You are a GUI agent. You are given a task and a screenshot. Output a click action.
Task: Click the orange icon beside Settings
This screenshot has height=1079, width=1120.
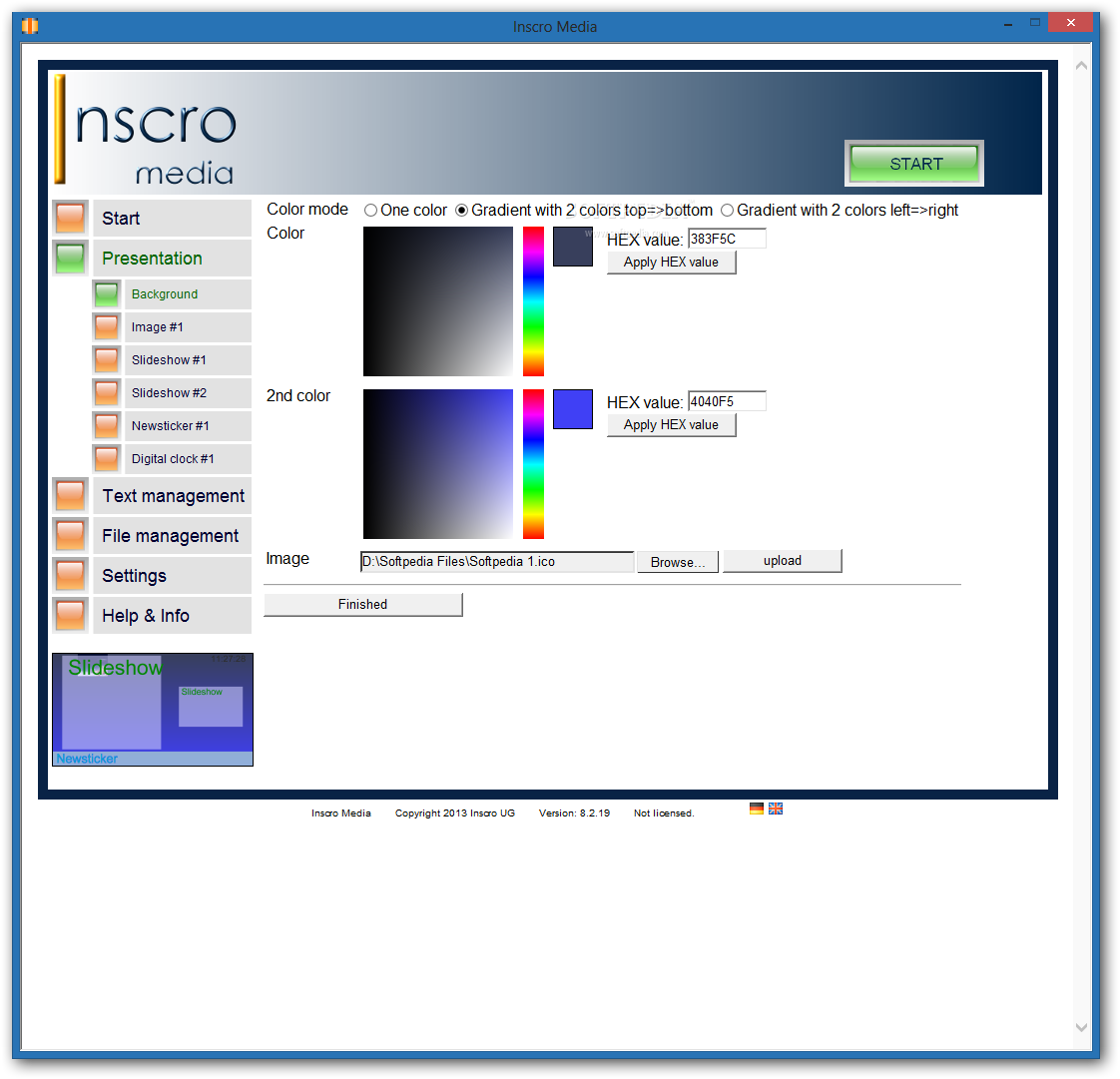(x=70, y=576)
